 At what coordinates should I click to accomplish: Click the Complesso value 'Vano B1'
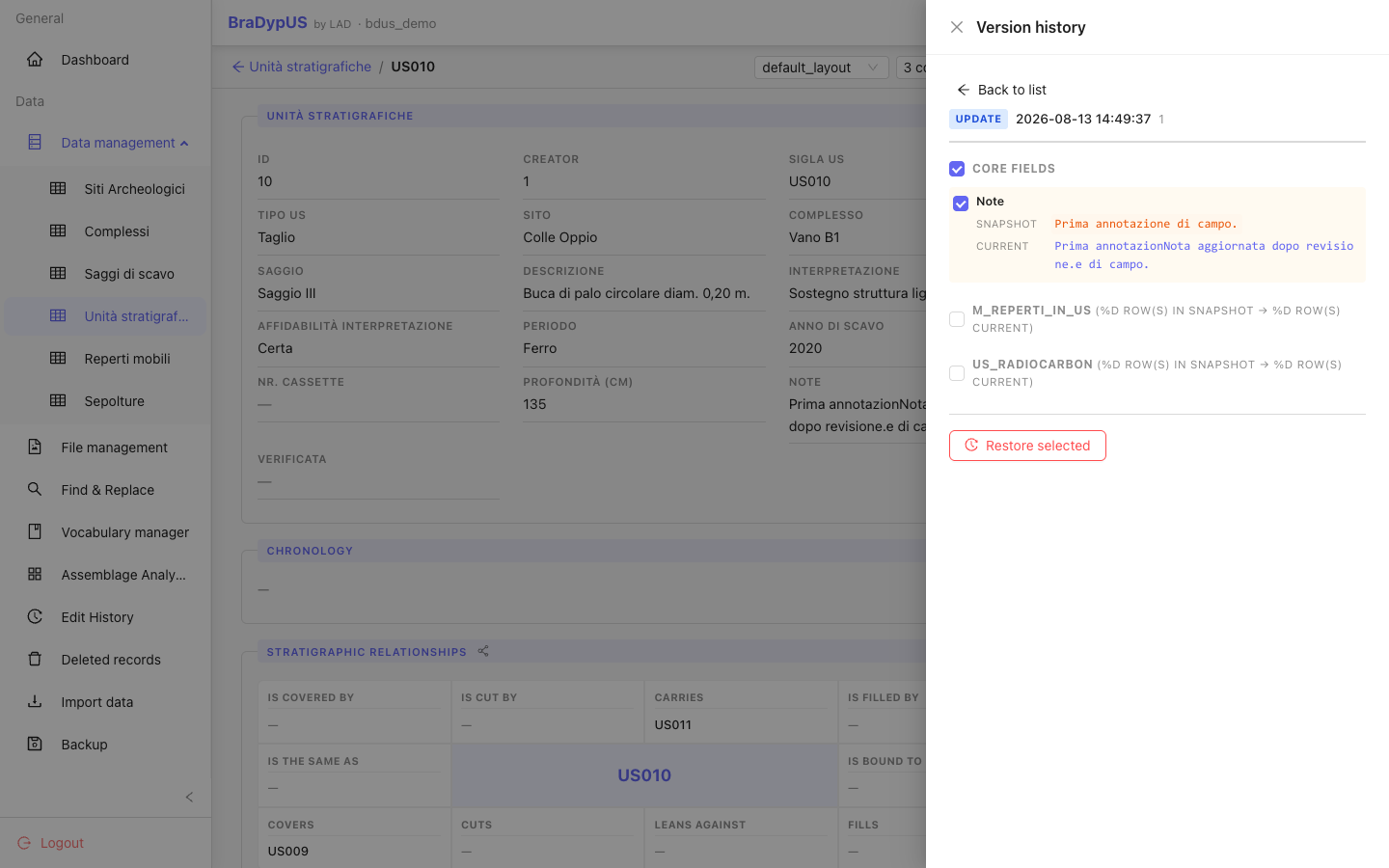click(x=814, y=237)
